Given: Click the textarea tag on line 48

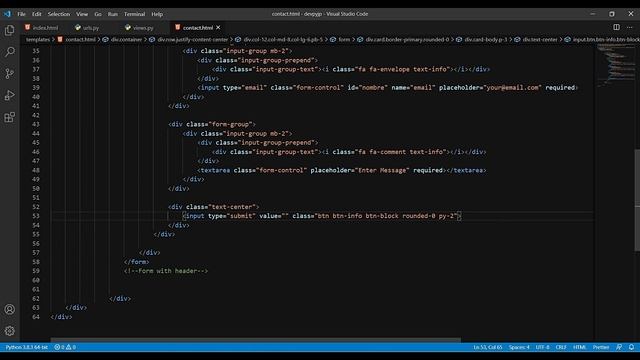Looking at the screenshot, I should 213,170.
